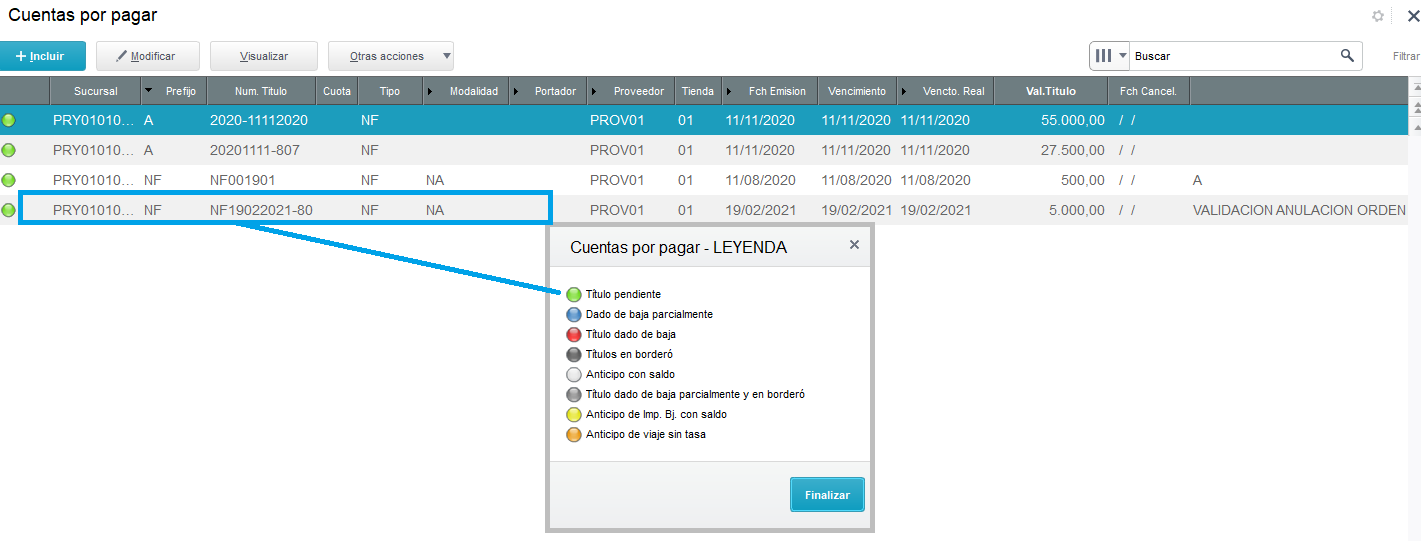This screenshot has height=541, width=1421.
Task: Select title 2020-11112020
Action: click(x=259, y=120)
